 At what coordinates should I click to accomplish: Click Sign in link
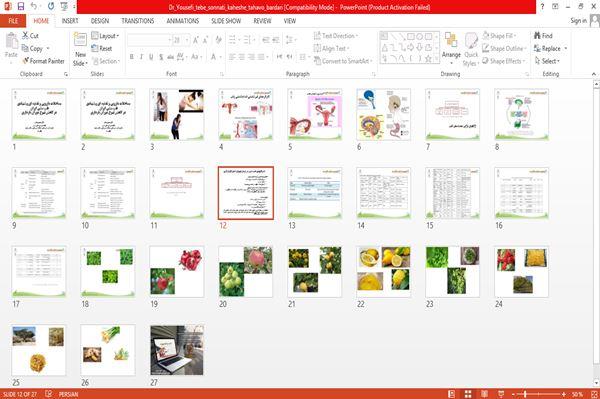[578, 21]
